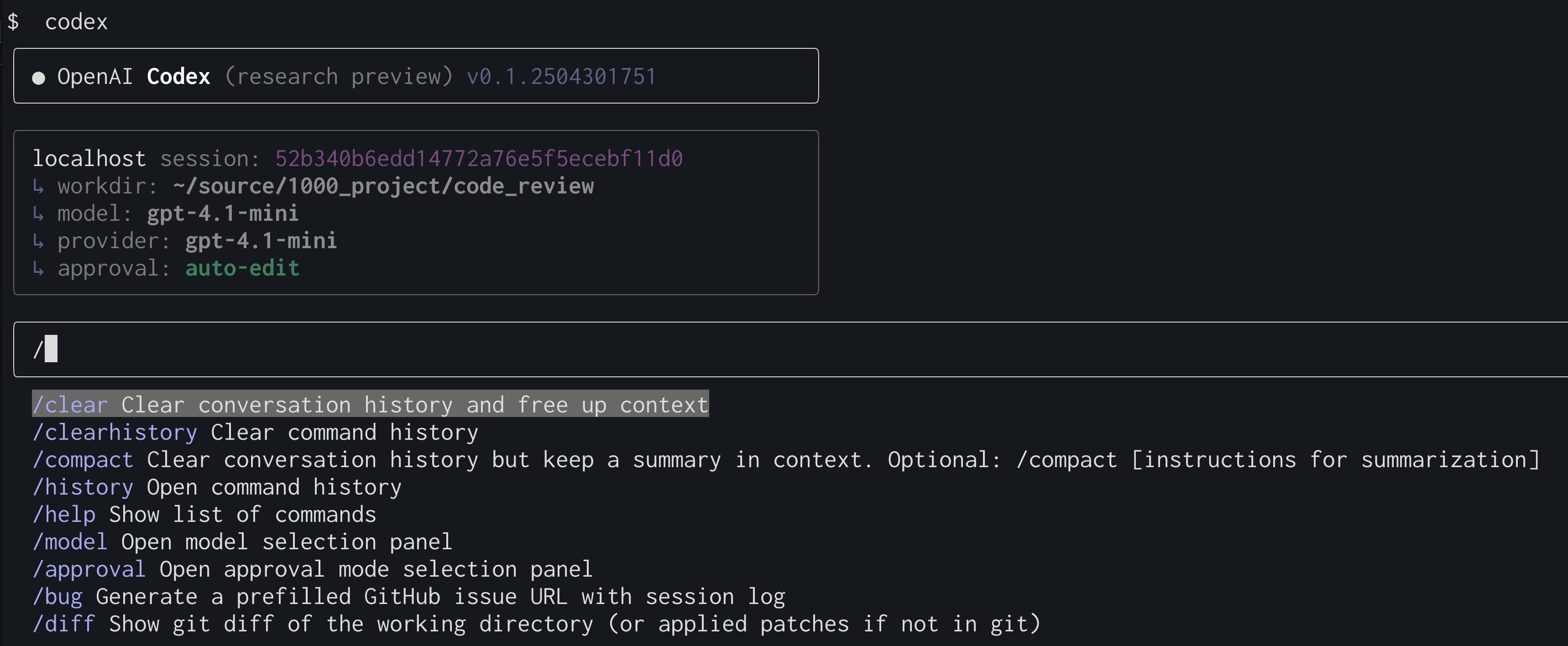Select /bug to generate GitHub issue URL
Image resolution: width=1568 pixels, height=646 pixels.
[x=58, y=596]
